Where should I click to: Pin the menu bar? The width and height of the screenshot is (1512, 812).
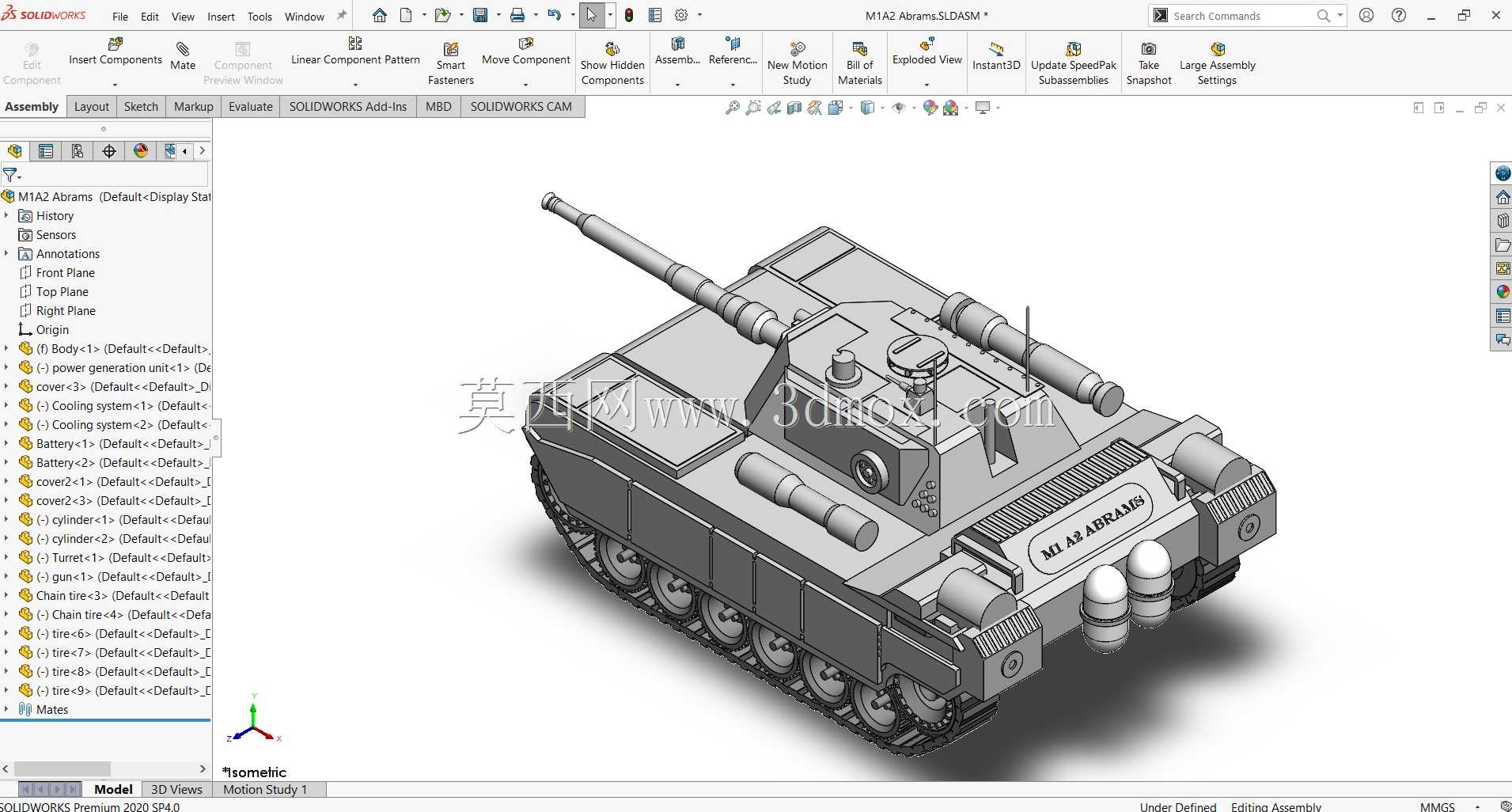[342, 15]
